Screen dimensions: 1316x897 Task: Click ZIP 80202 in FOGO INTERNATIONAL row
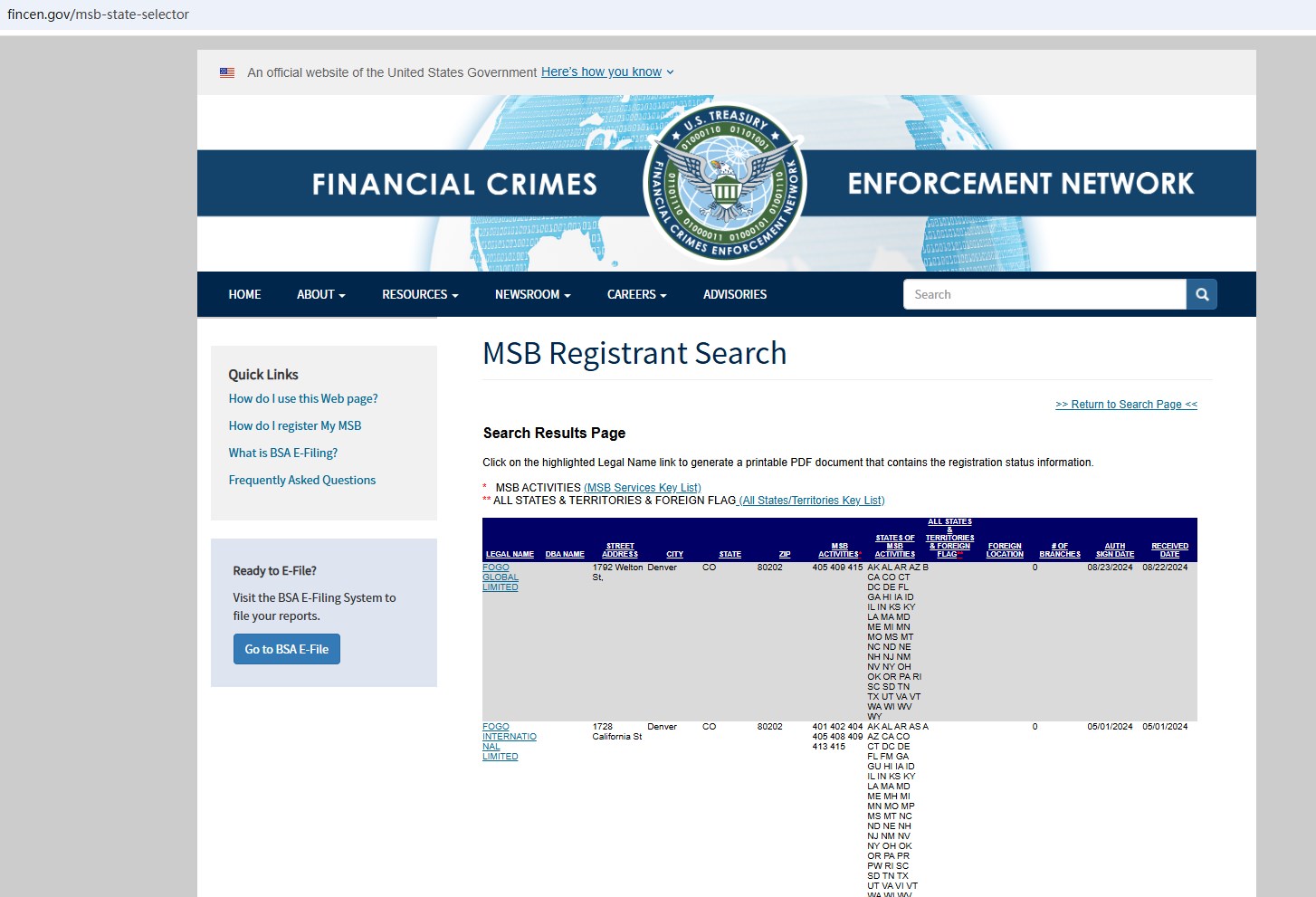point(770,727)
